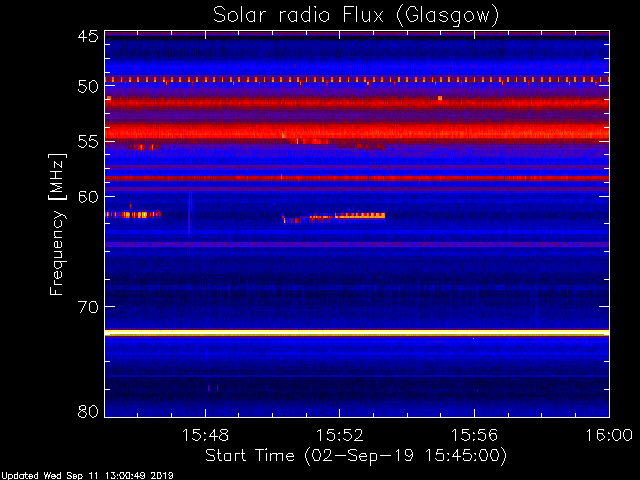Viewport: 640px width, 480px height.
Task: Click the 70 frequency tick label
Action: pyautogui.click(x=88, y=307)
